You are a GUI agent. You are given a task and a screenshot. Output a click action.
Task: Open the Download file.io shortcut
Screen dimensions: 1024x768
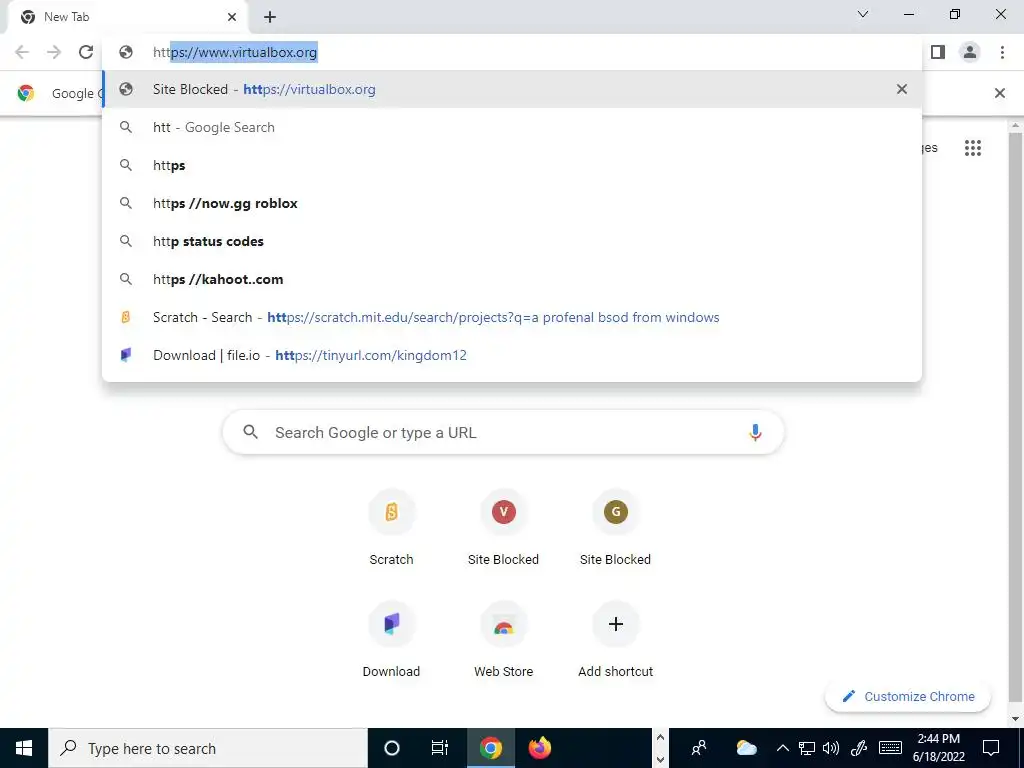click(x=391, y=640)
